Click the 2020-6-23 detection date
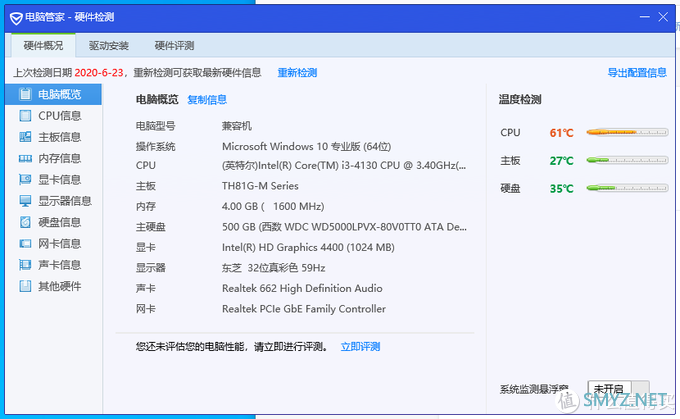Viewport: 680px width, 419px height. 99,73
